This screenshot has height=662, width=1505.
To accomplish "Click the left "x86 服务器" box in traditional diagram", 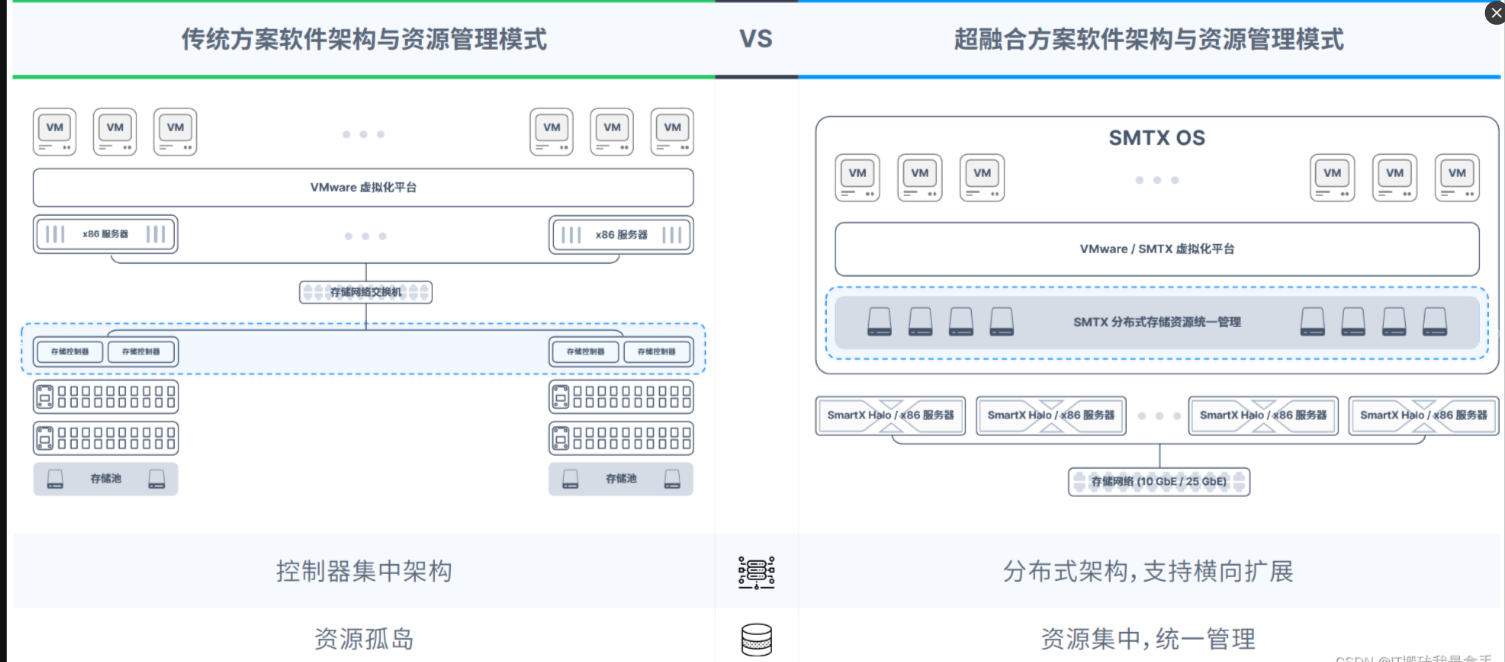I will pos(105,235).
